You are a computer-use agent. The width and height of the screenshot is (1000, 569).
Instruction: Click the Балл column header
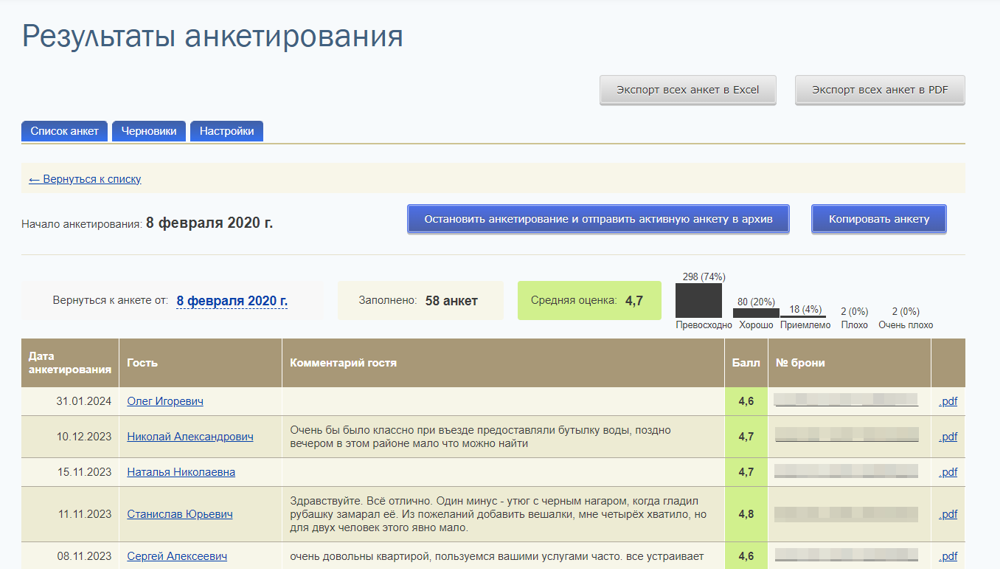point(746,363)
